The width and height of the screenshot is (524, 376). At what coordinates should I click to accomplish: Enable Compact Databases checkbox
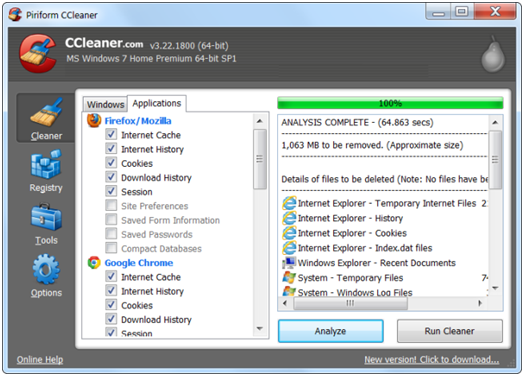pyautogui.click(x=111, y=248)
